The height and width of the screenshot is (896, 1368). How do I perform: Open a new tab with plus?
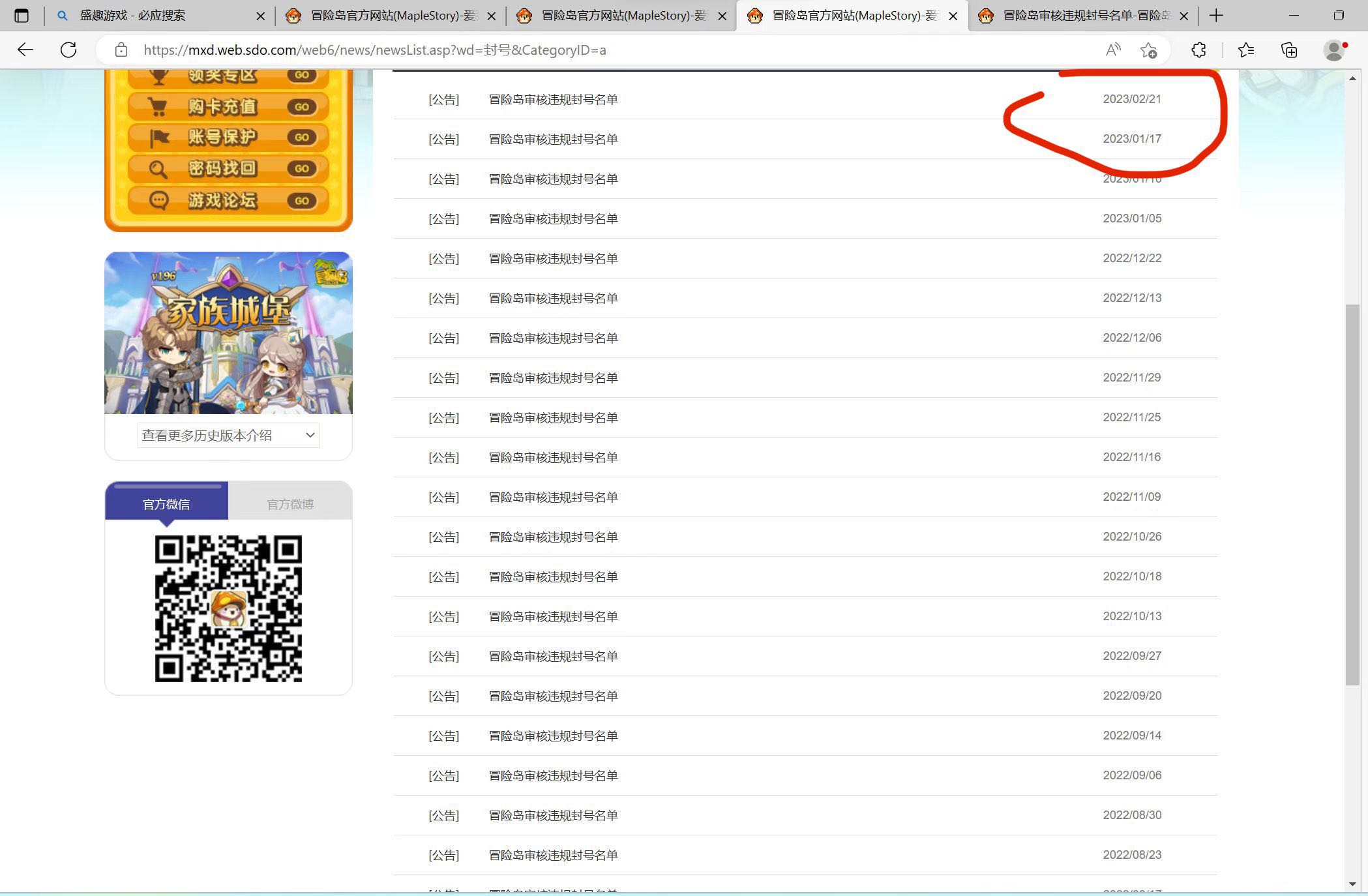click(x=1216, y=16)
